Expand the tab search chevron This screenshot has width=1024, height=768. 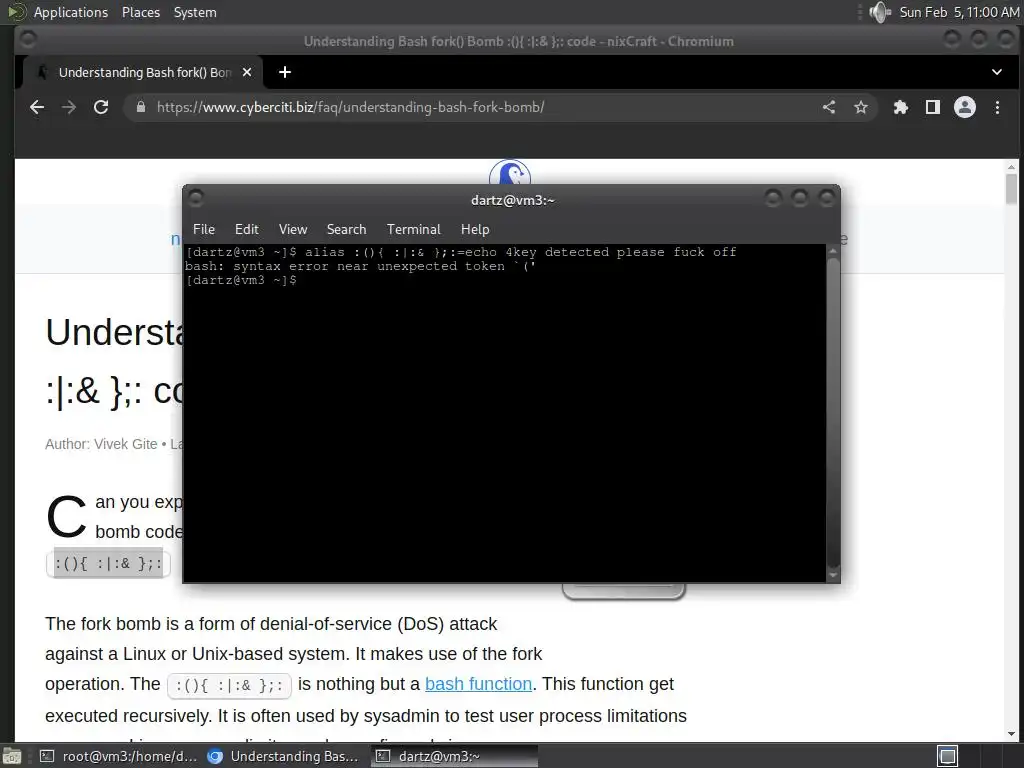click(997, 72)
